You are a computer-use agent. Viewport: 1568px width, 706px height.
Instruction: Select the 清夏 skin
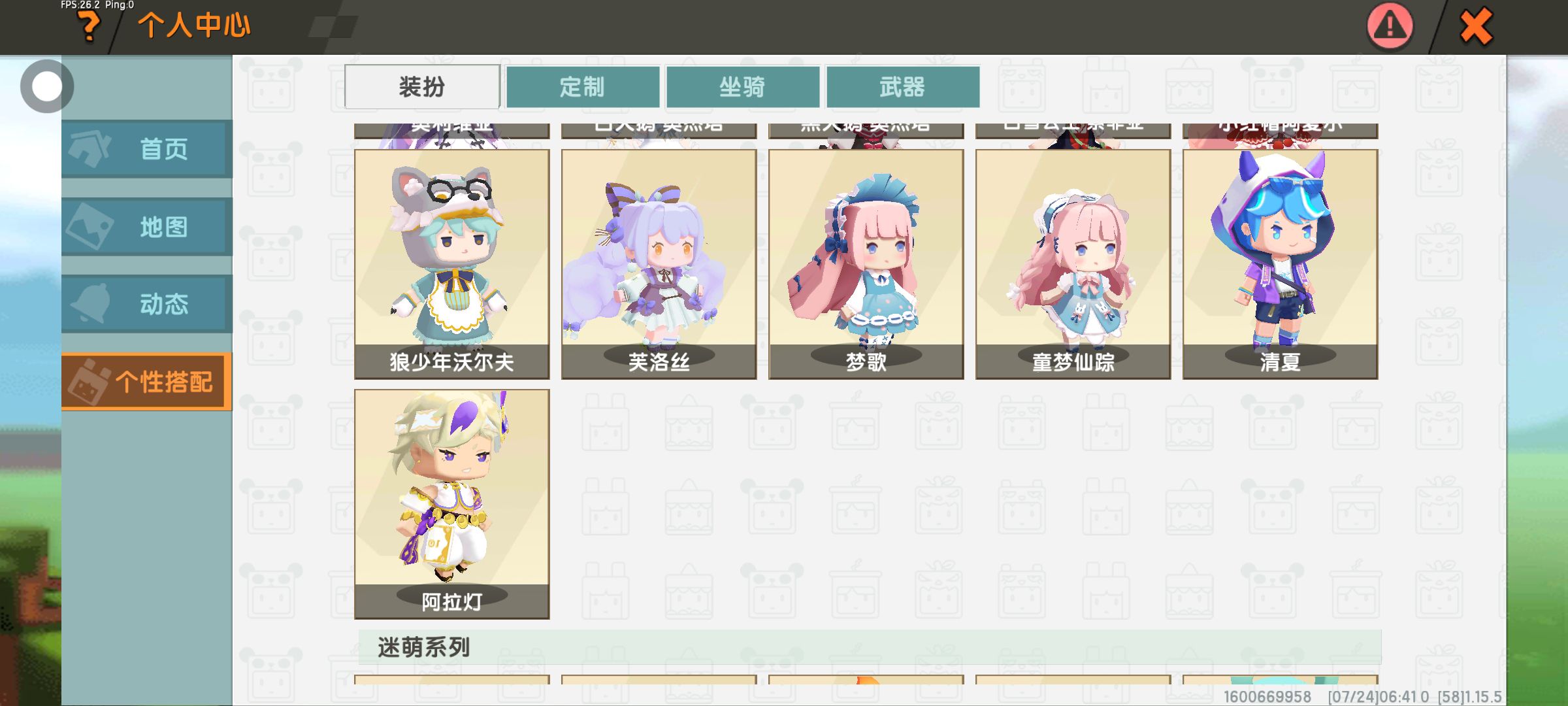pyautogui.click(x=1280, y=264)
